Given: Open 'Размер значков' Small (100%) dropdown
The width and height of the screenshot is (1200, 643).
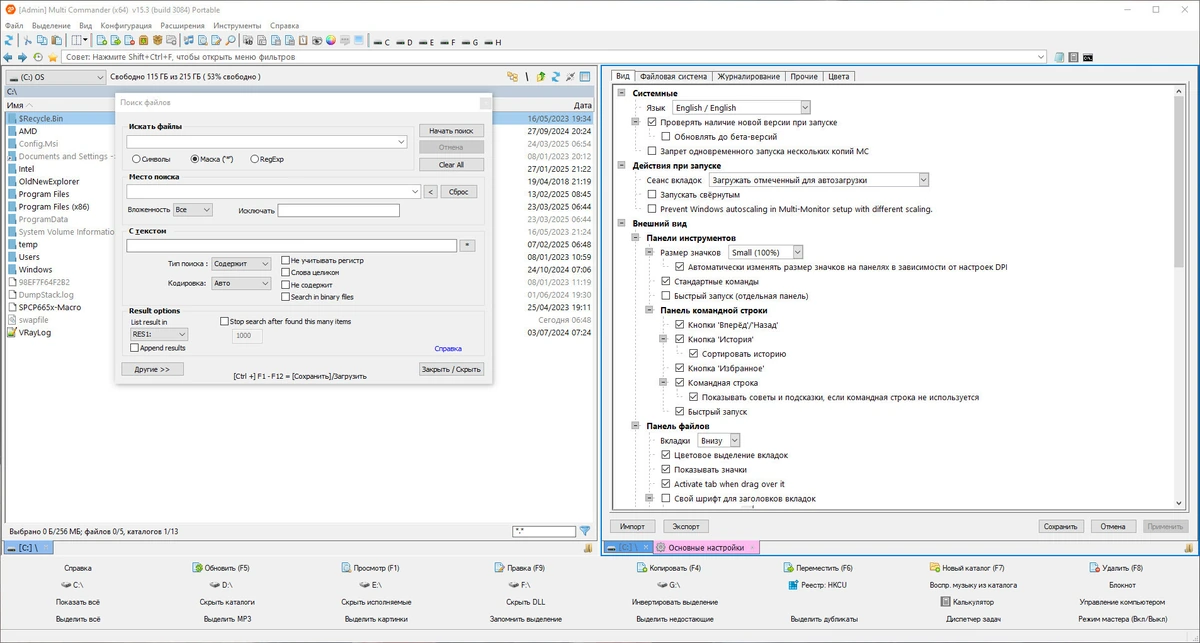Looking at the screenshot, I should 766,253.
